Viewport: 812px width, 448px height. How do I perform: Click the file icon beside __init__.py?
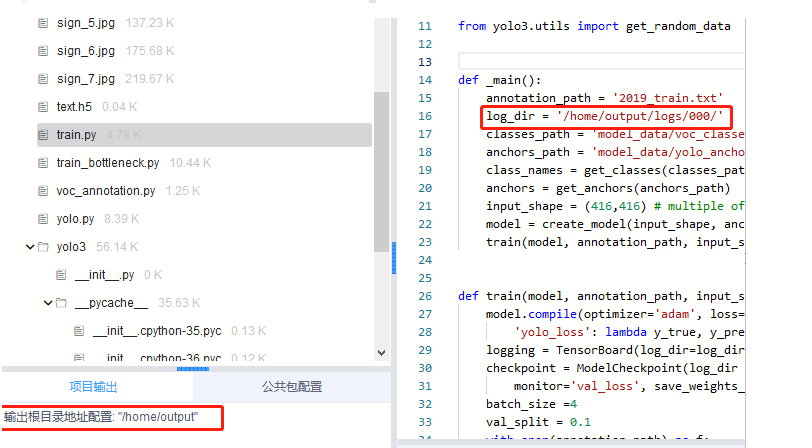tap(61, 274)
